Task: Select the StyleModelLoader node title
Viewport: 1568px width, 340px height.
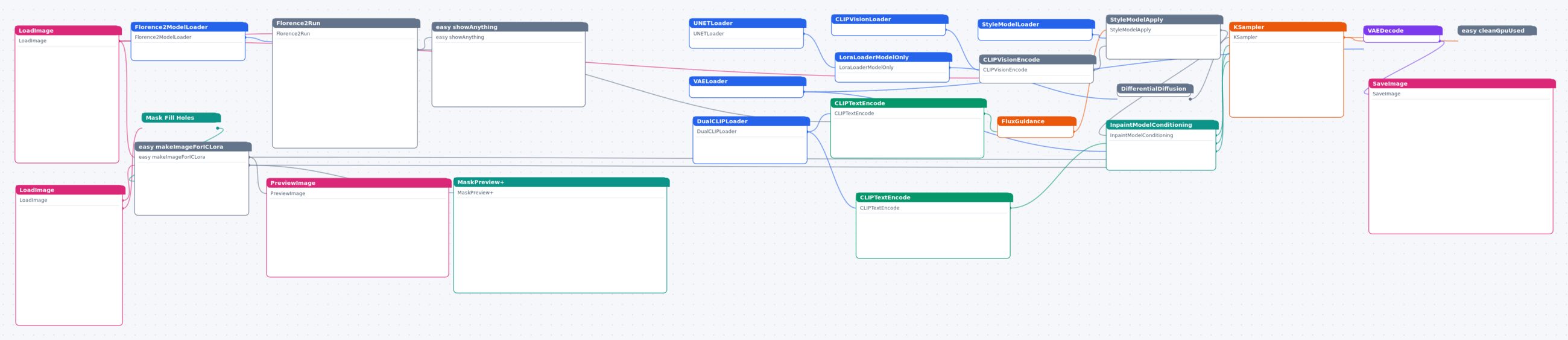Action: pyautogui.click(x=1036, y=24)
